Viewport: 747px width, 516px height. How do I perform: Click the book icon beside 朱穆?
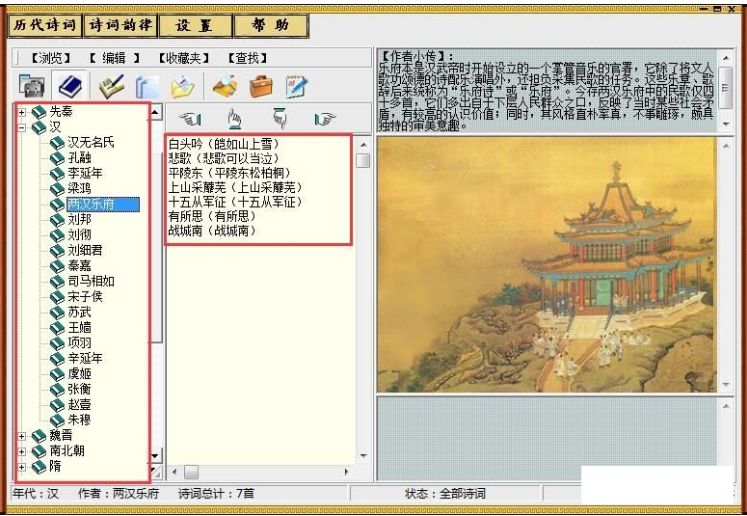[x=57, y=420]
